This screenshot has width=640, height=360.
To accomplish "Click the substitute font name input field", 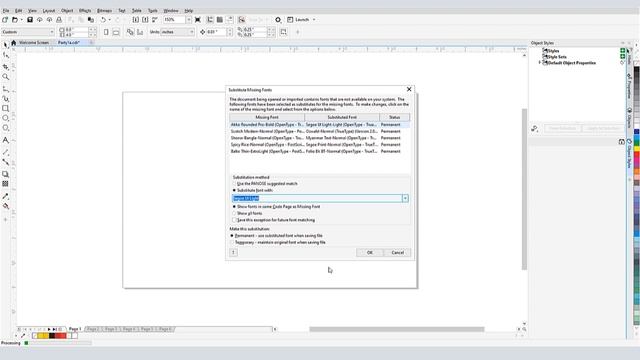I will pyautogui.click(x=317, y=198).
